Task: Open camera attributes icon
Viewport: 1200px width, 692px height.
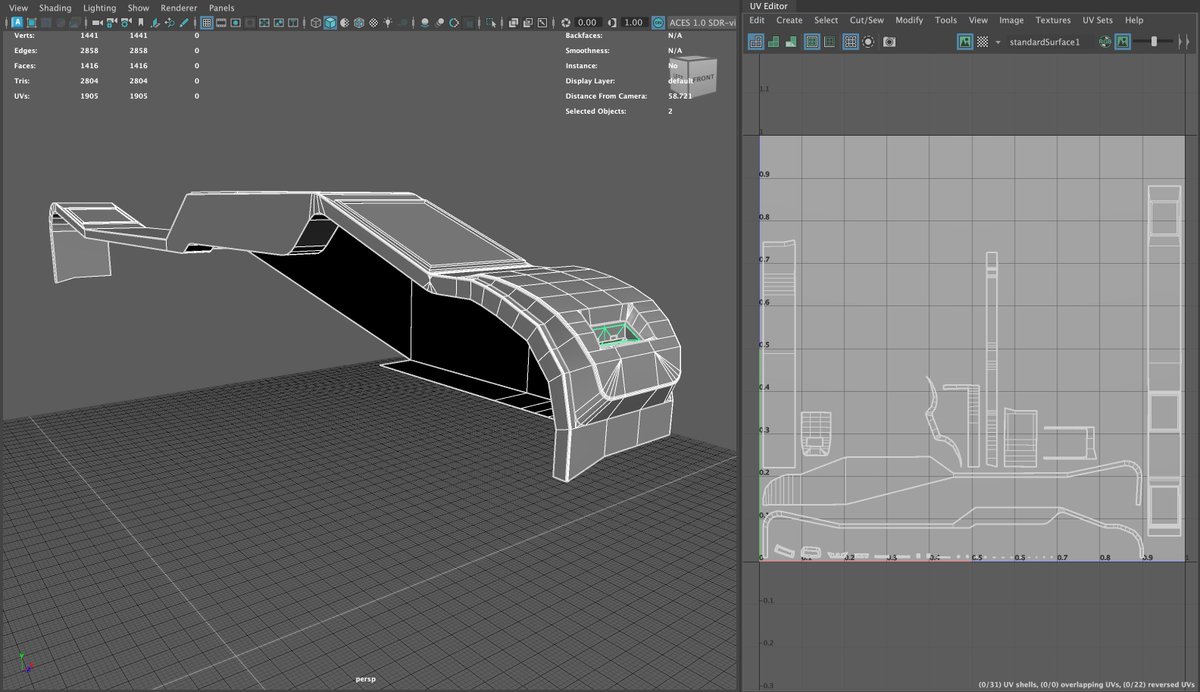Action: 126,22
